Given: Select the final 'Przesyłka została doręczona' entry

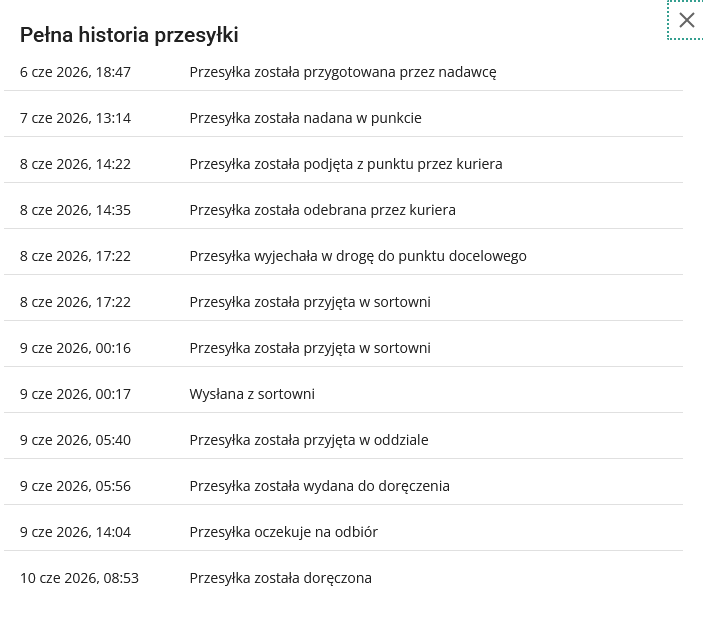Looking at the screenshot, I should (x=280, y=578).
